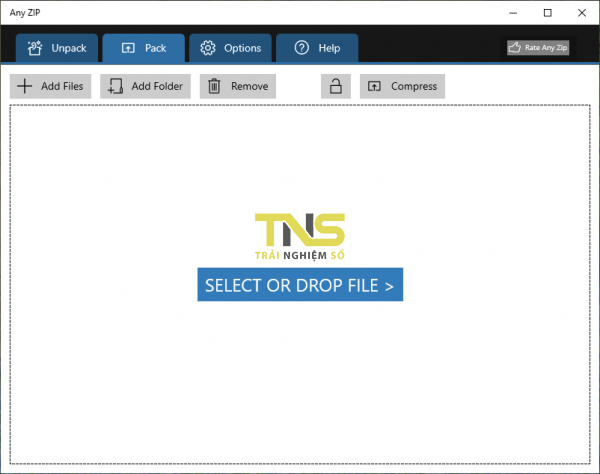Start compression with the Compress button
The image size is (600, 474).
point(402,86)
